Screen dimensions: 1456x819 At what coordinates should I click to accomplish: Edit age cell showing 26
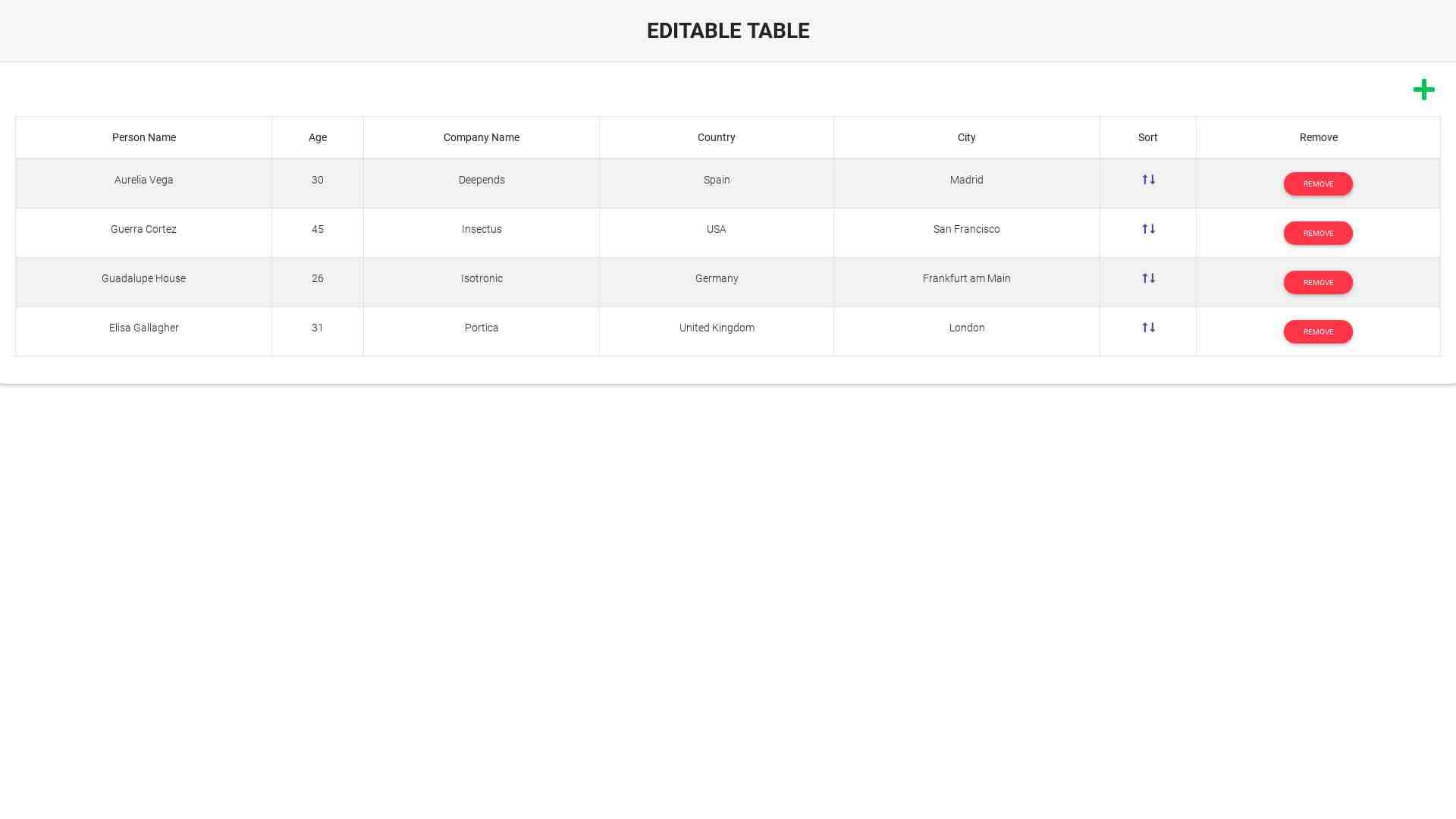(x=317, y=278)
